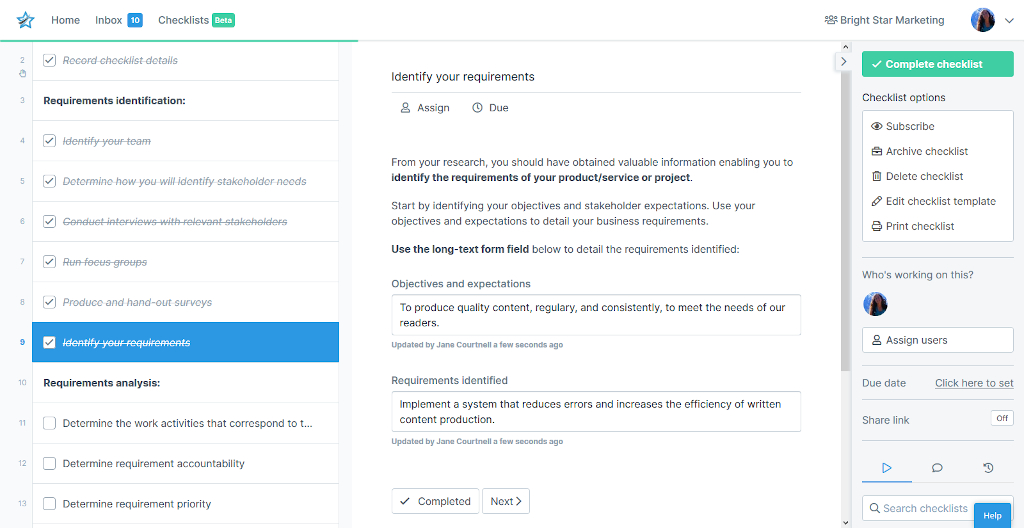Uncheck the Run focus groups task
This screenshot has width=1024, height=528.
pyautogui.click(x=49, y=261)
